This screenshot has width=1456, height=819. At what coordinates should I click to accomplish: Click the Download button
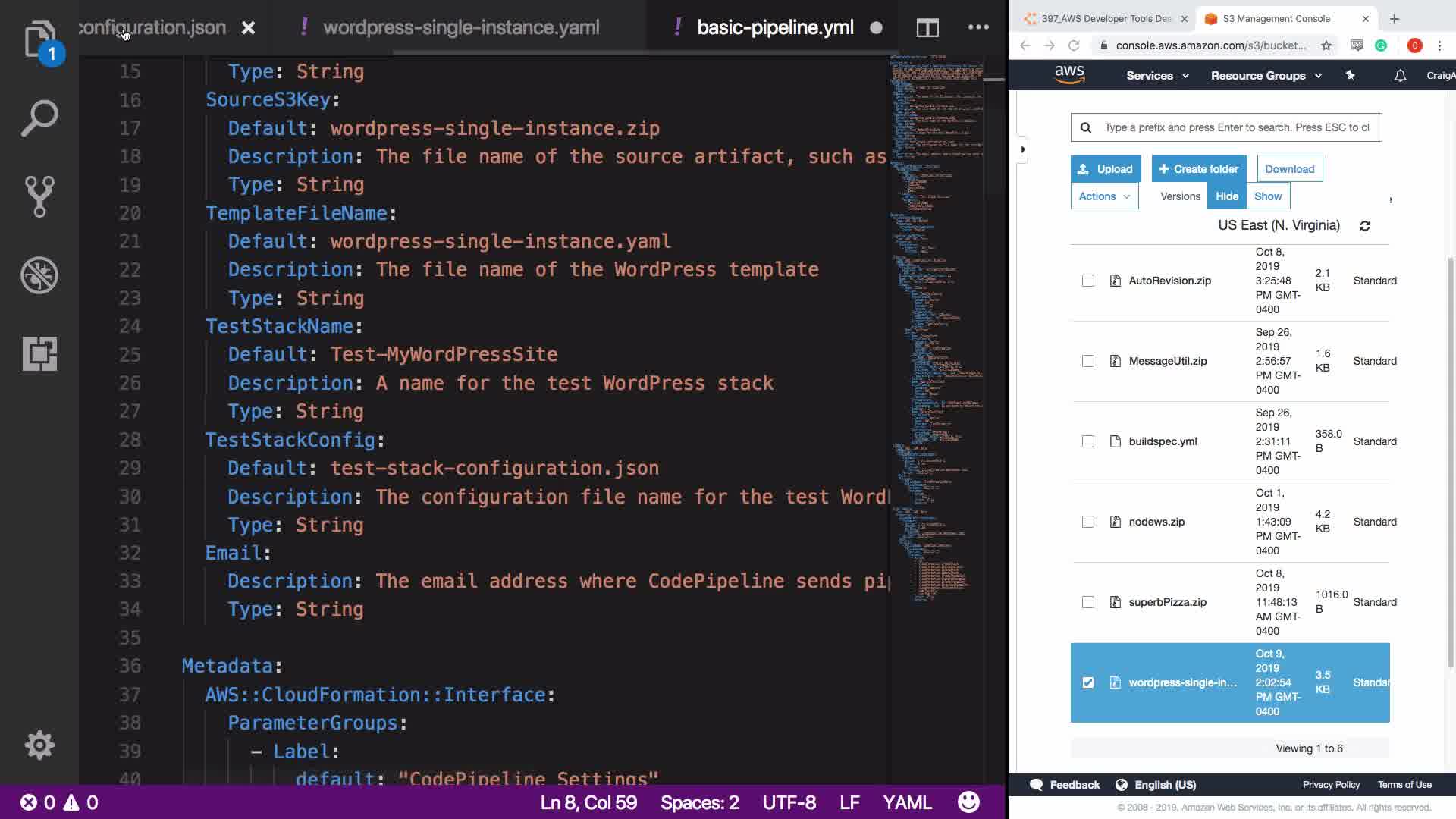tap(1289, 169)
